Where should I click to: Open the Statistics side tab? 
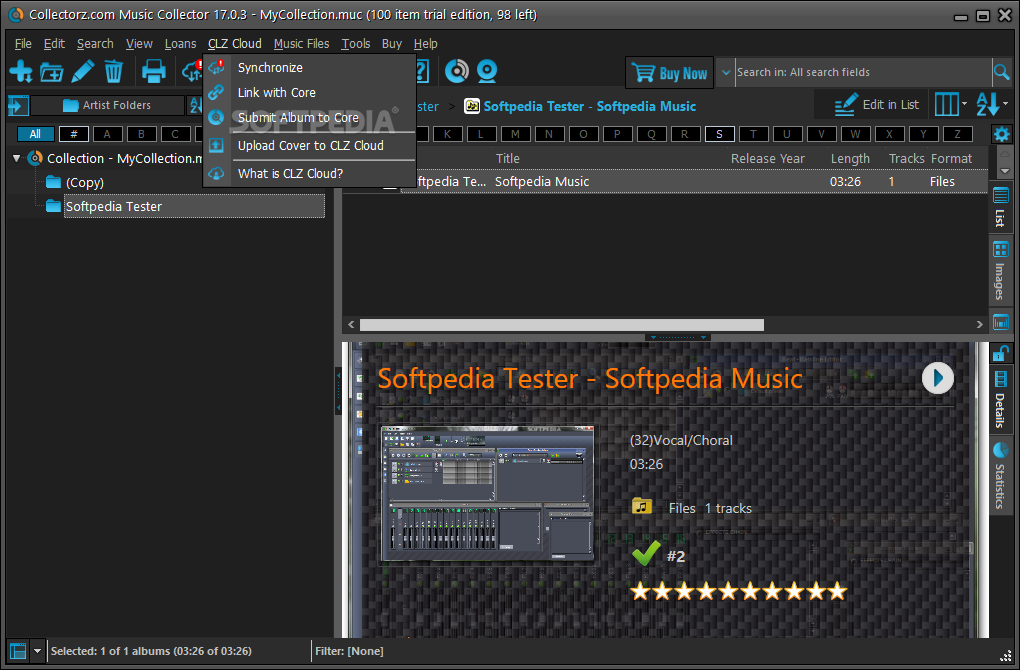pos(1000,476)
